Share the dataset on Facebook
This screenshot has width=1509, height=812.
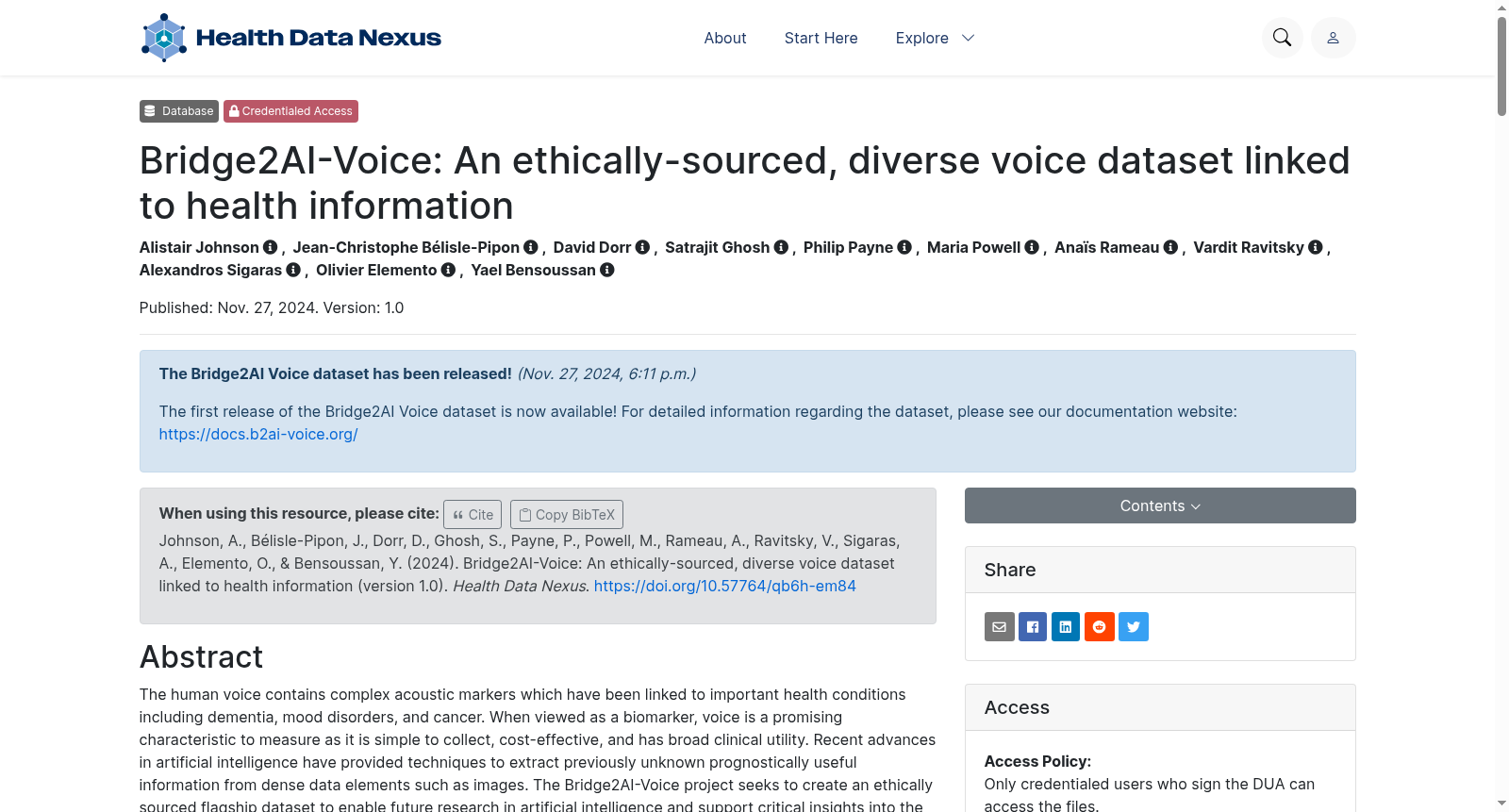click(1033, 627)
